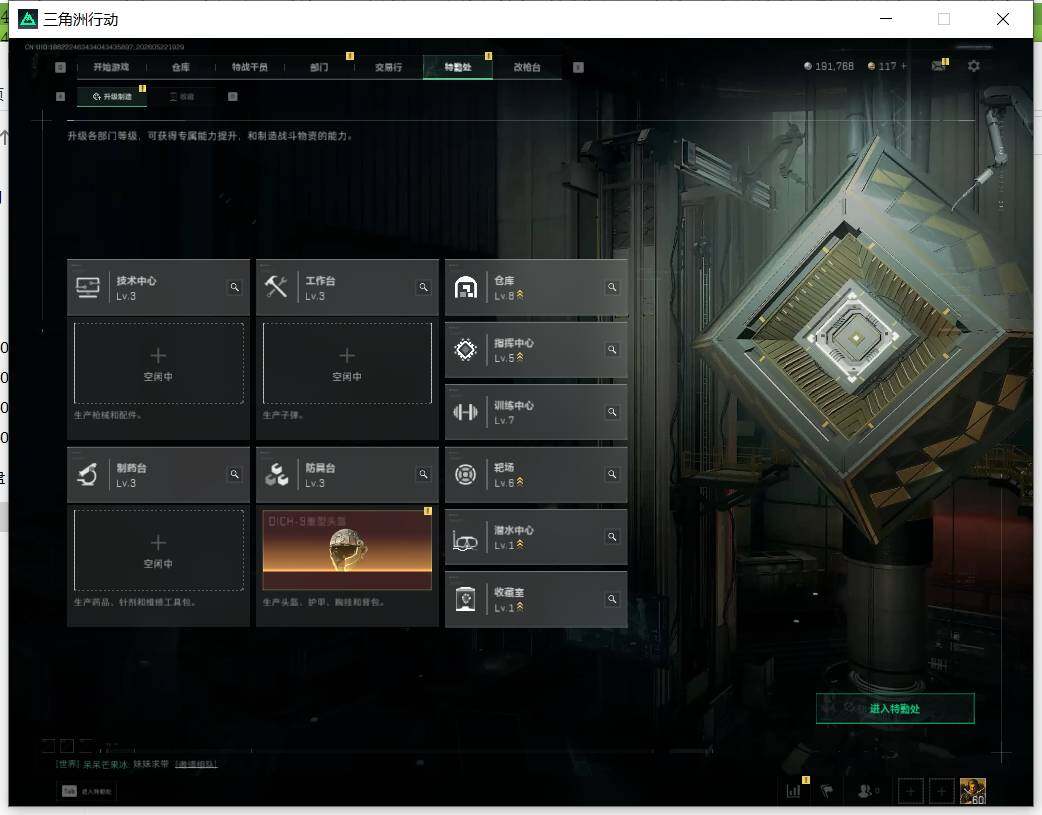Click the left arrow before 升级制造
Image resolution: width=1042 pixels, height=815 pixels.
(60, 96)
